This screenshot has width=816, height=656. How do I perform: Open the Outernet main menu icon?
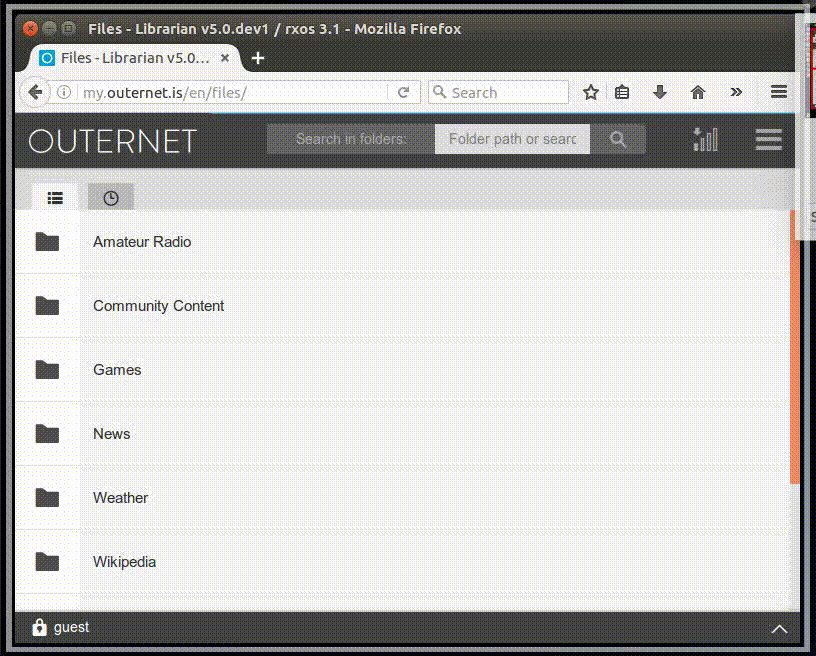pos(769,139)
